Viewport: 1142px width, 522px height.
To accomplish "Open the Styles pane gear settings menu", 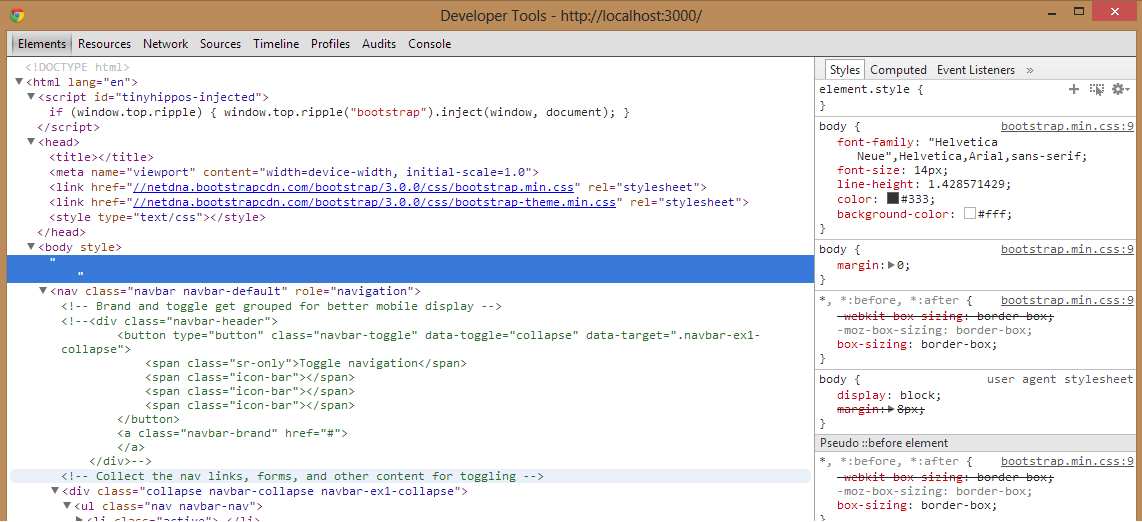I will tap(1122, 90).
